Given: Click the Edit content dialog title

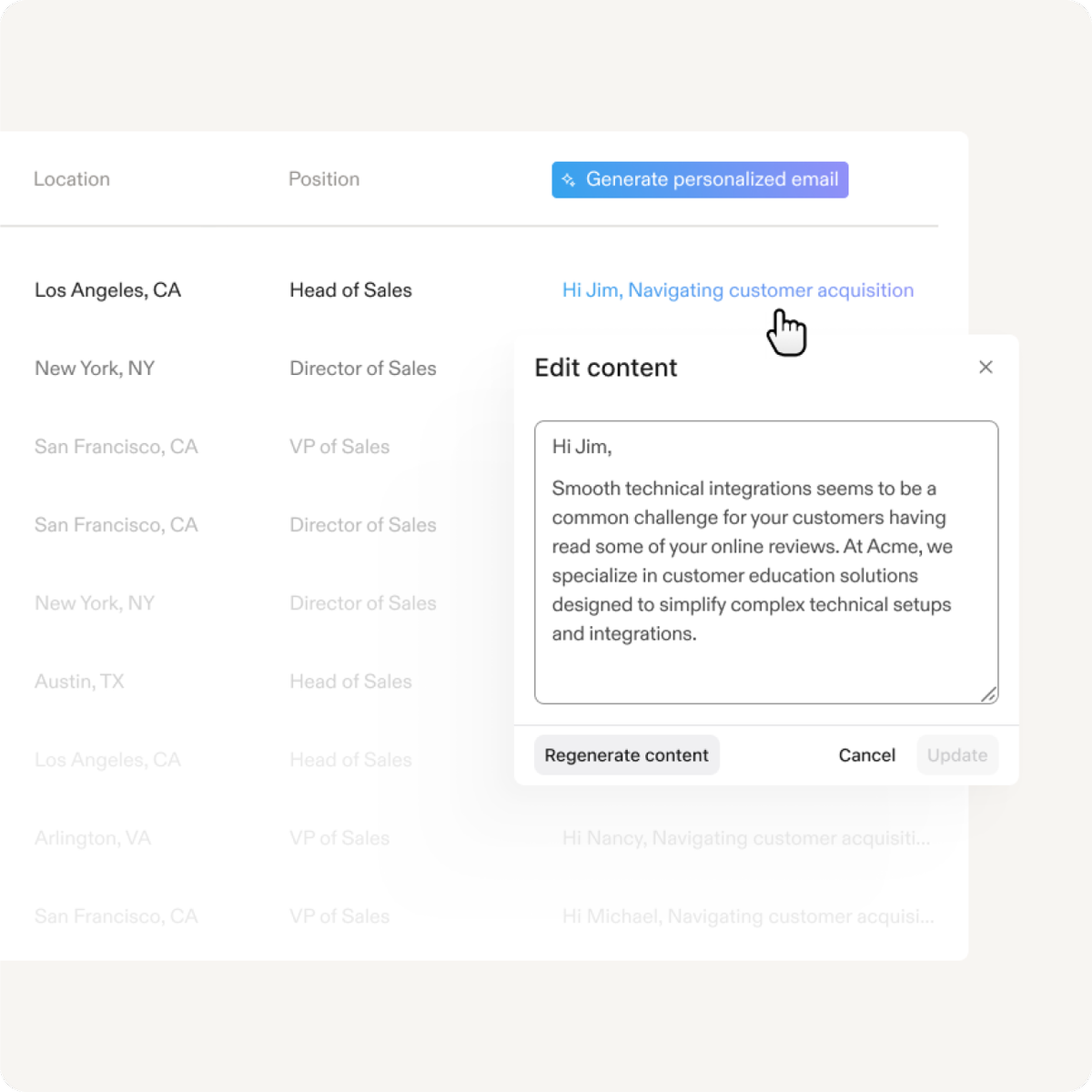Looking at the screenshot, I should (x=605, y=368).
